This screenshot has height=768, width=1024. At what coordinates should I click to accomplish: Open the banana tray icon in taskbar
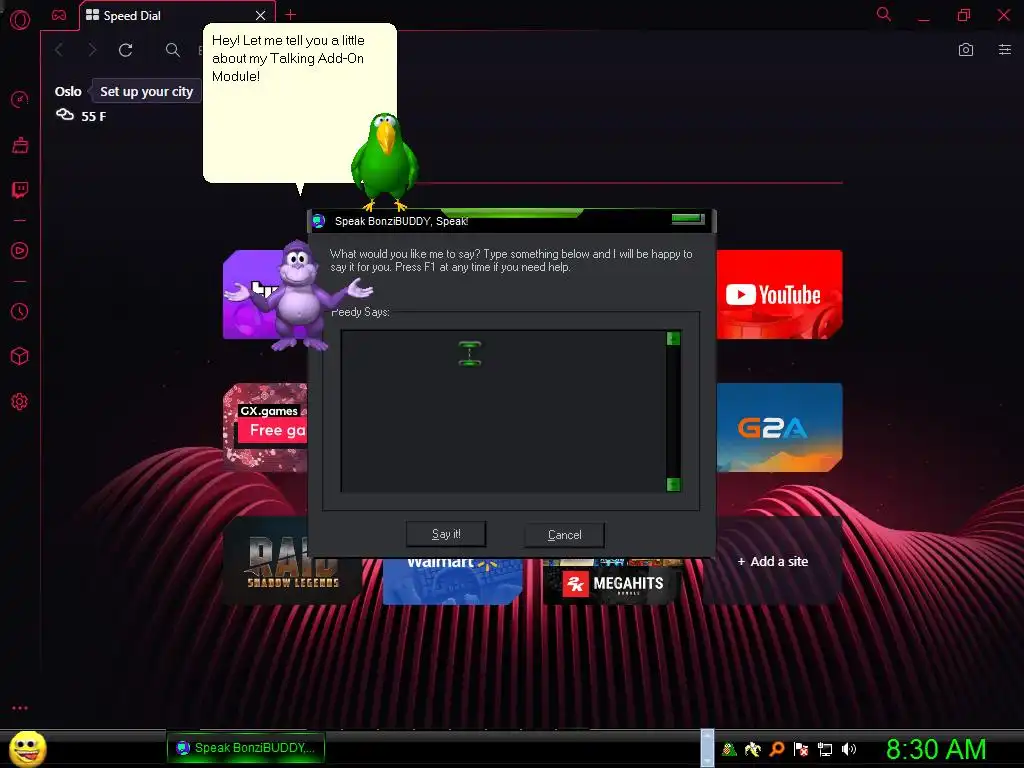tap(753, 749)
